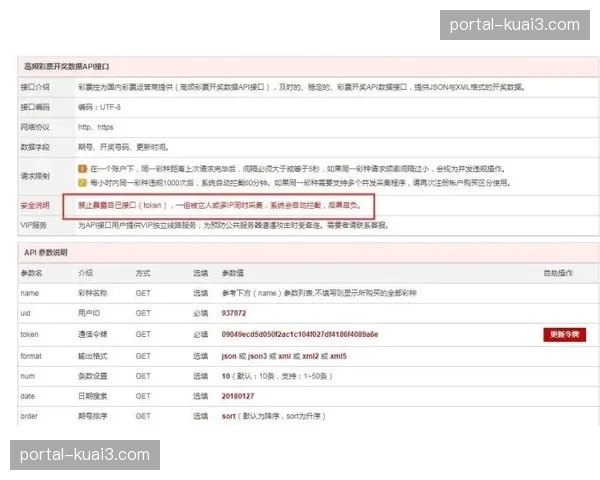Select the json 或 json3 format values
The image size is (600, 480).
(284, 356)
